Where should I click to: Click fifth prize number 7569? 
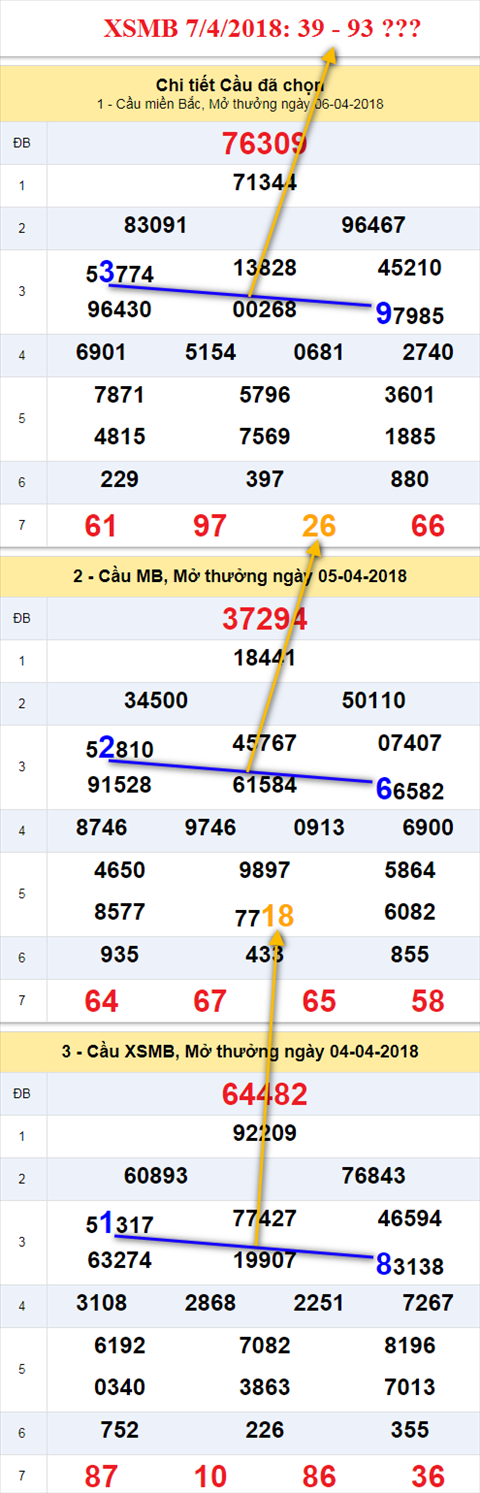(265, 437)
